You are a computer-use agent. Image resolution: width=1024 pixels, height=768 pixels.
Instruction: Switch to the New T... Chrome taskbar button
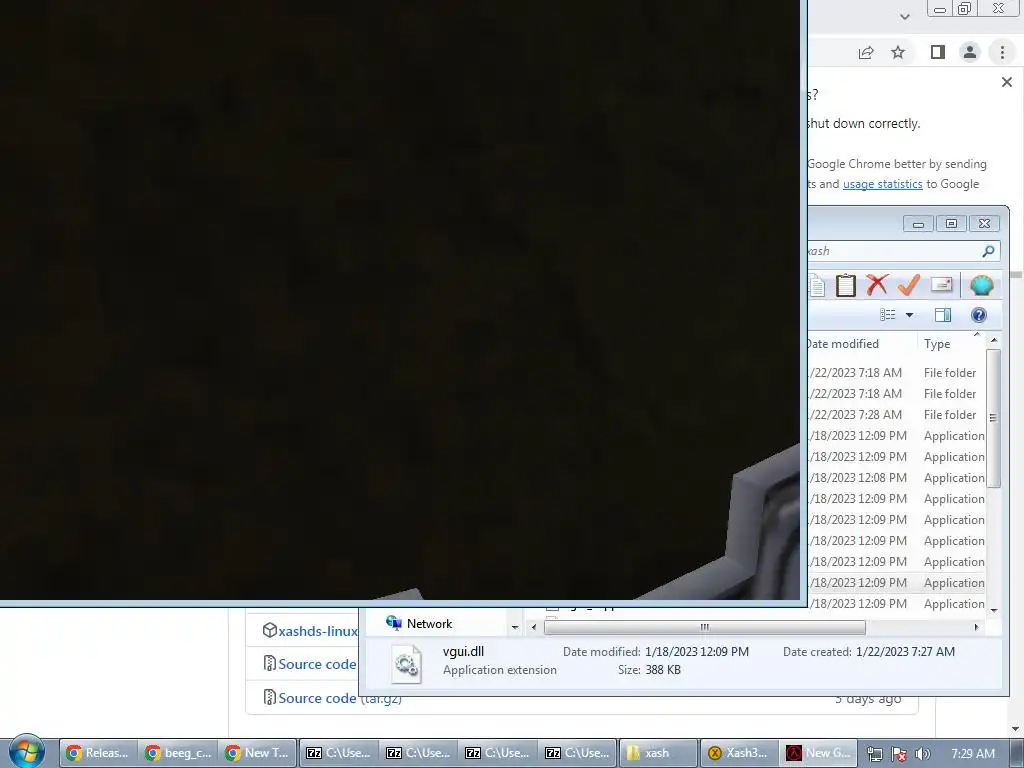258,753
